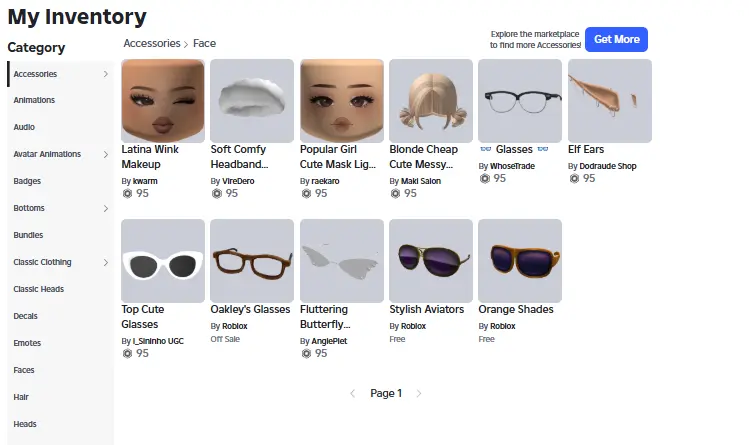The width and height of the screenshot is (749, 445).
Task: Click the Top Cute Glasses title
Action: 143,317
